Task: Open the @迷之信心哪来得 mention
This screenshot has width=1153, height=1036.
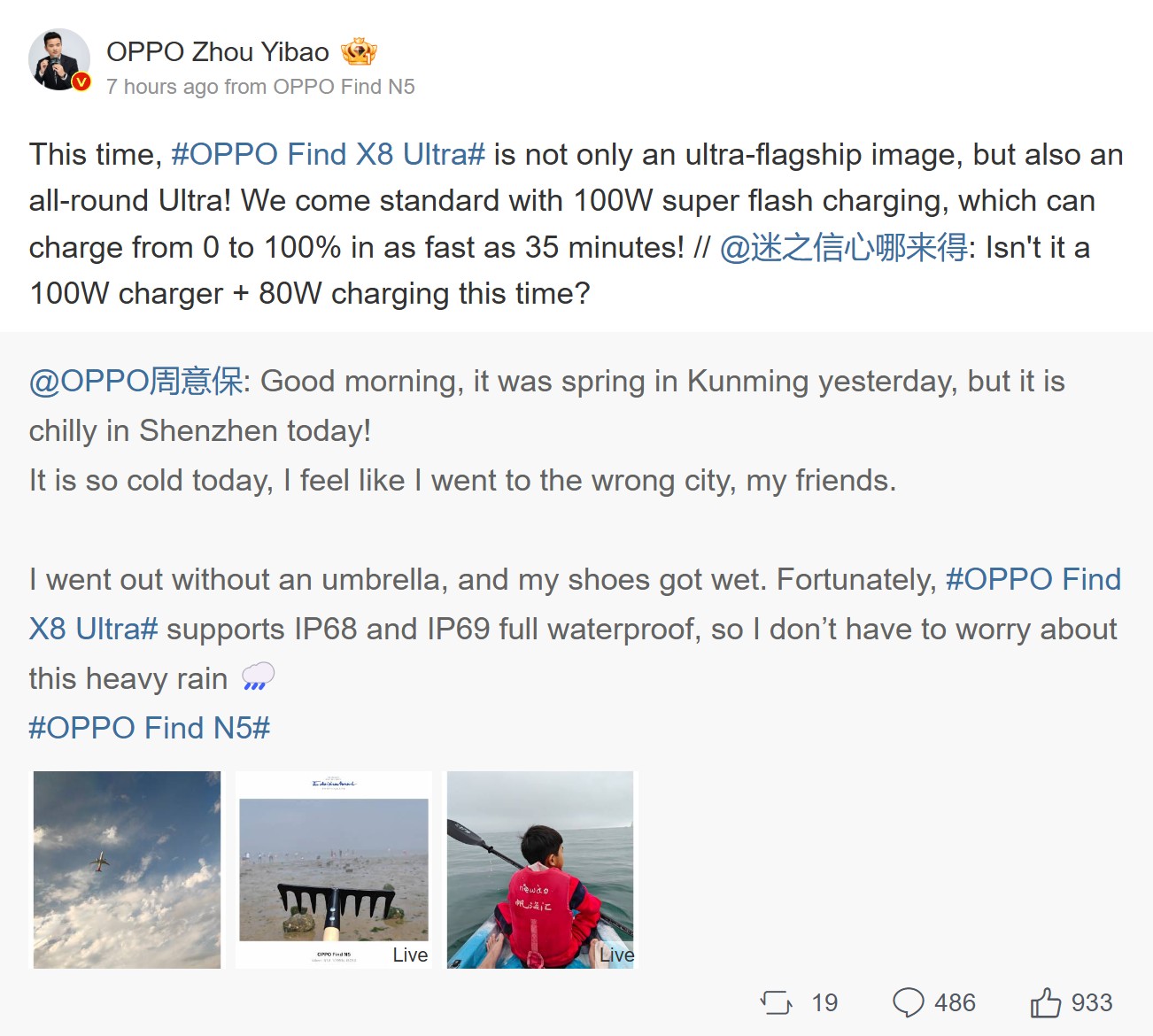Action: point(843,248)
